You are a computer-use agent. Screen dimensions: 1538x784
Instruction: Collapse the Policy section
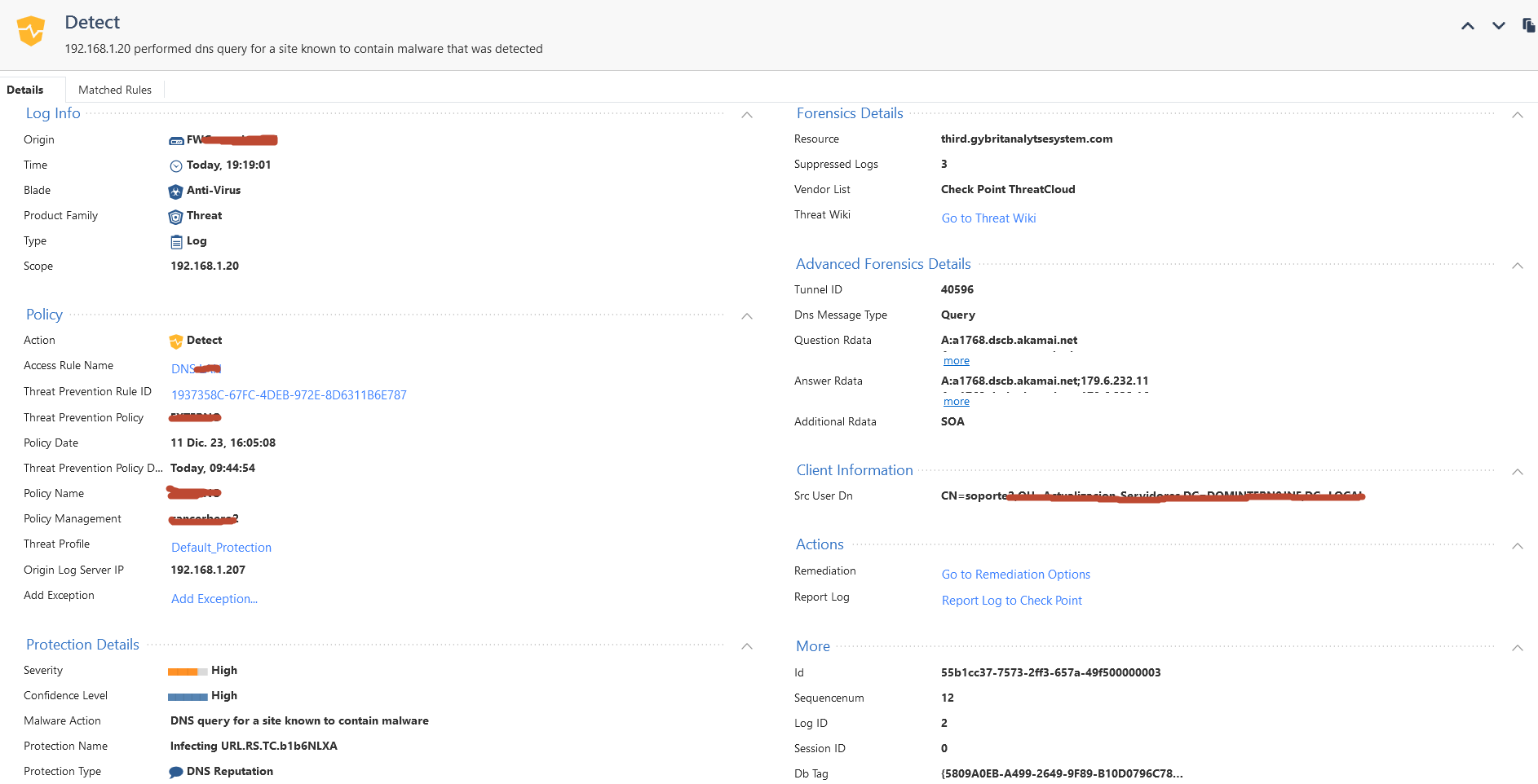pos(746,316)
